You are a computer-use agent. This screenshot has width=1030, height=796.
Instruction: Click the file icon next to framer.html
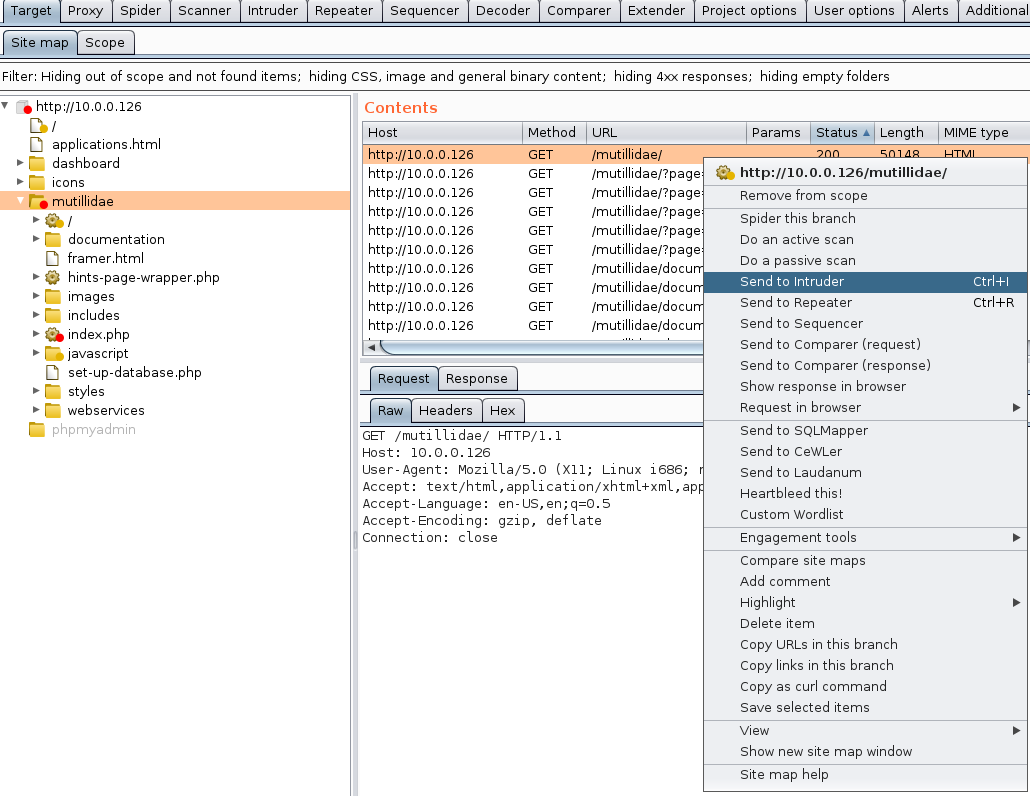point(53,259)
